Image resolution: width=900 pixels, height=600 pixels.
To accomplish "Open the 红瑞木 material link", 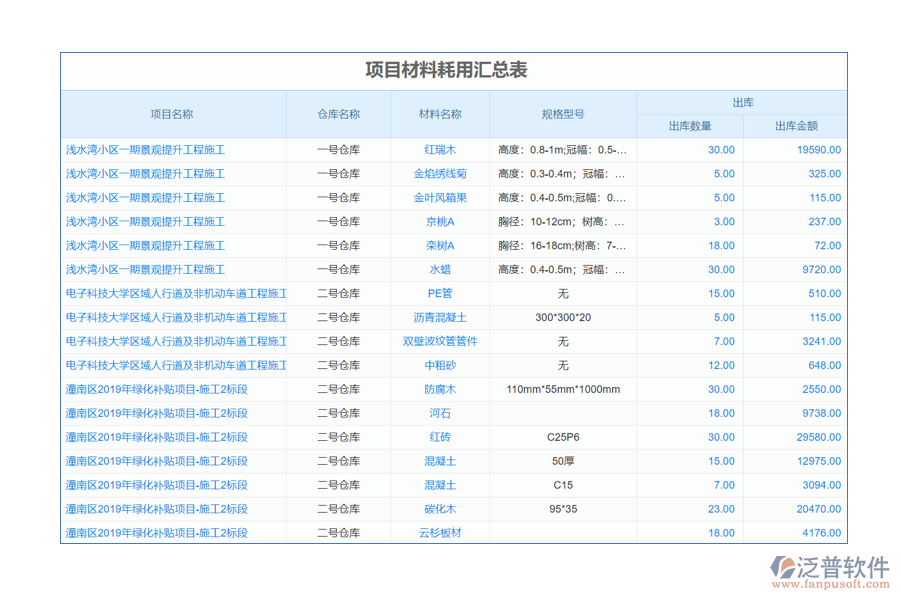I will (x=440, y=150).
